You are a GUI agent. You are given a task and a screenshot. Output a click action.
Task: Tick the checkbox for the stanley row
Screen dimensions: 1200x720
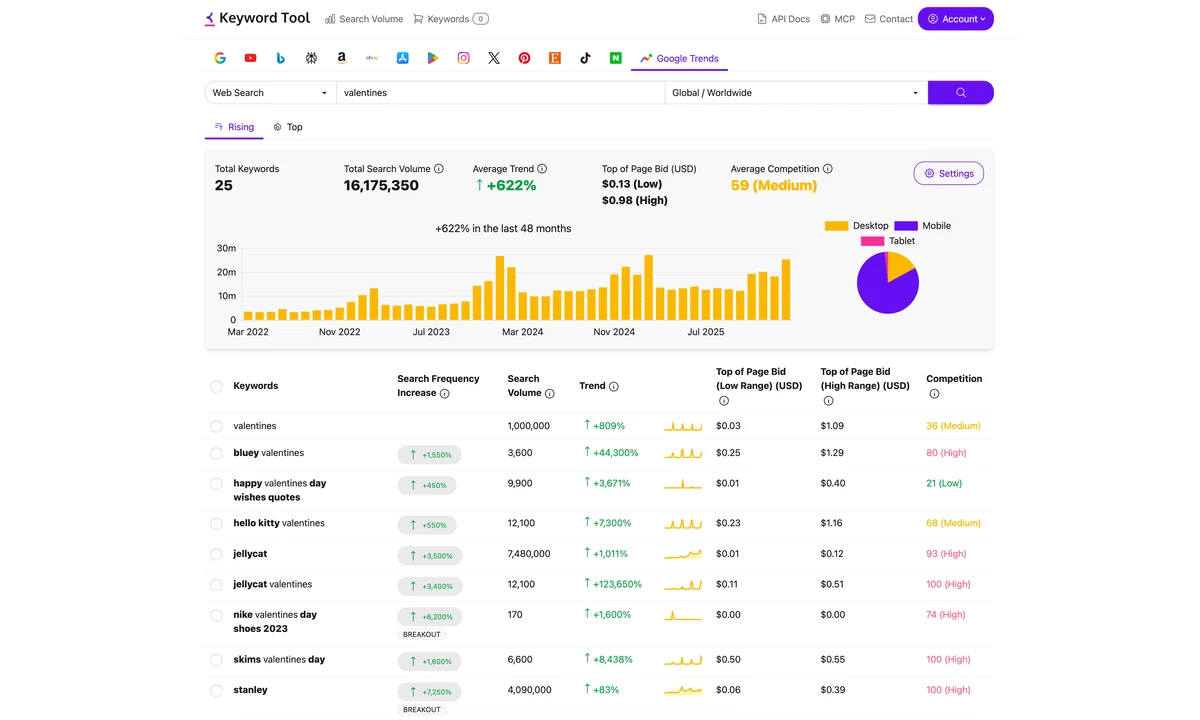point(216,691)
